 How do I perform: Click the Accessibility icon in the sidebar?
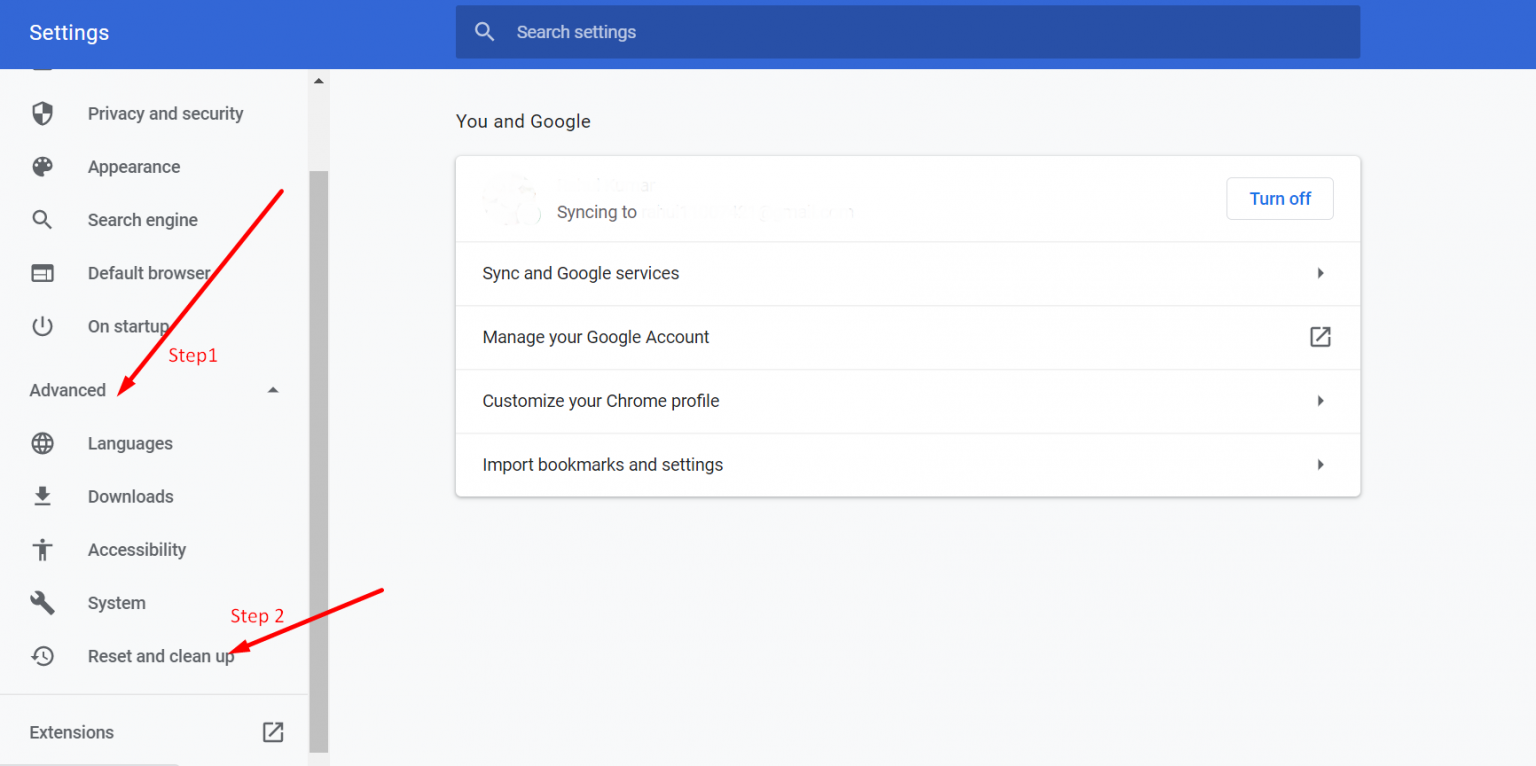pos(42,549)
